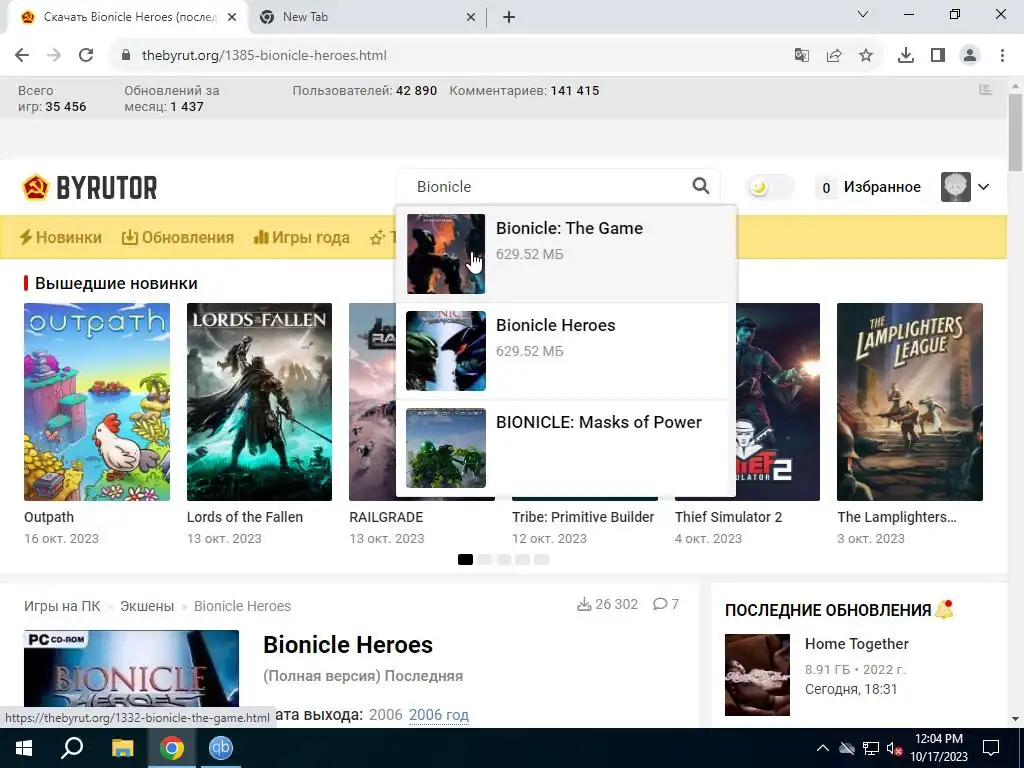Viewport: 1024px width, 768px height.
Task: Open Игры на ПК breadcrumb
Action: (62, 606)
